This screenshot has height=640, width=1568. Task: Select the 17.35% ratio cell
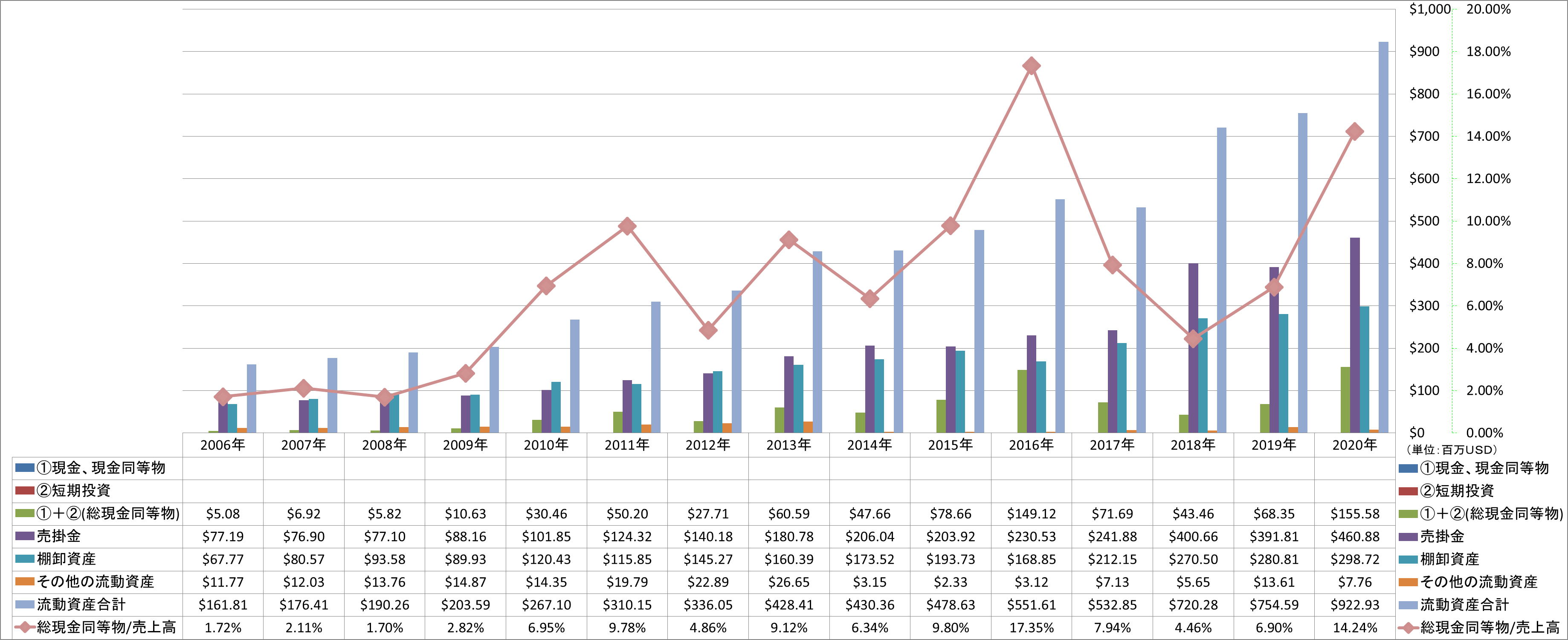[x=1031, y=627]
